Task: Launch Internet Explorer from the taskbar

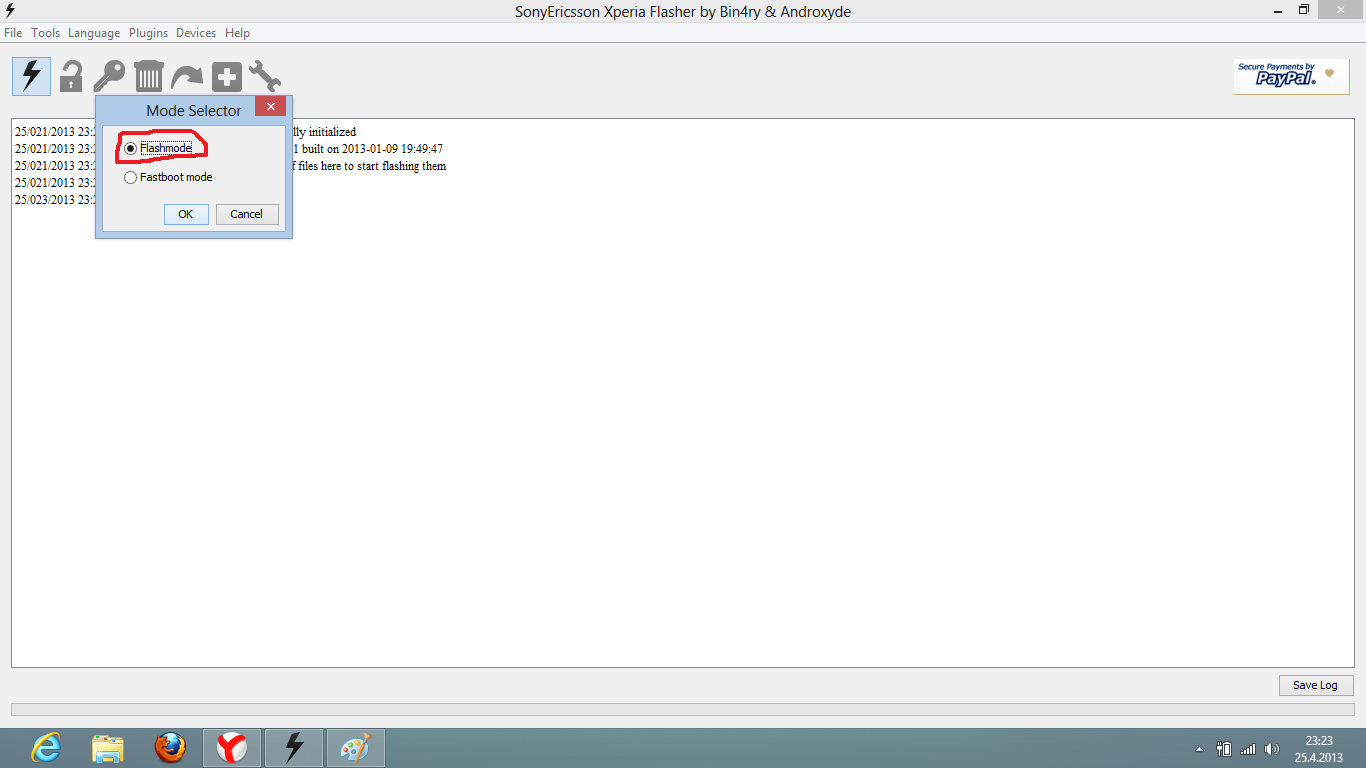Action: tap(46, 748)
